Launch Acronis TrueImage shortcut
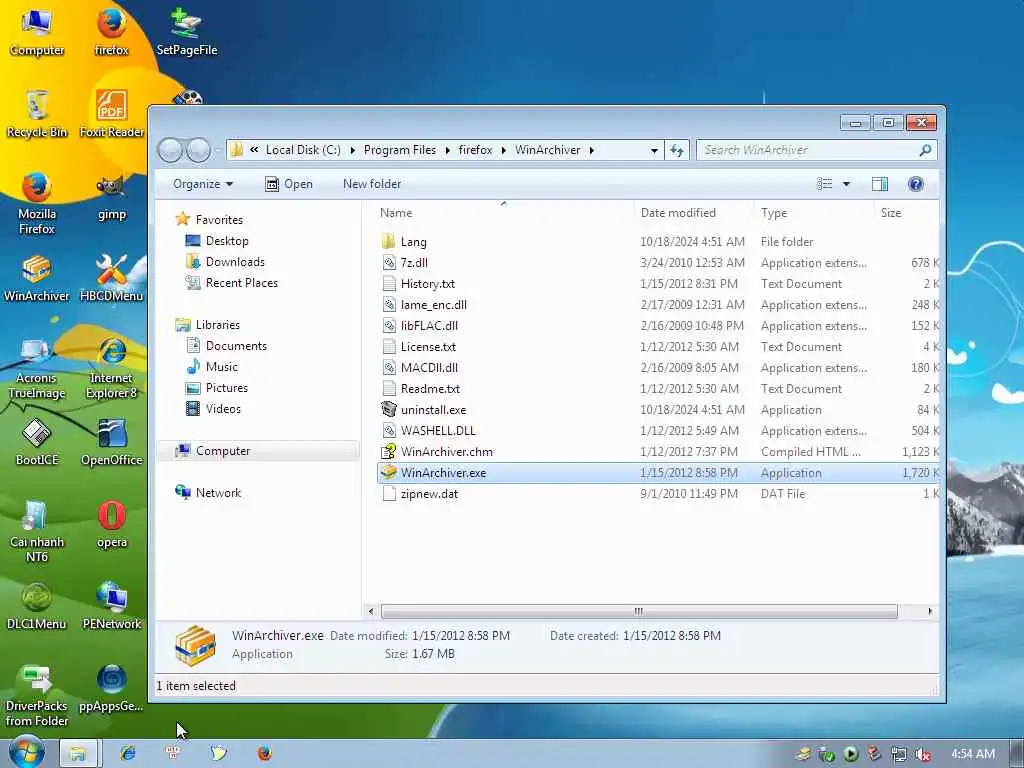The width and height of the screenshot is (1024, 768). click(37, 368)
